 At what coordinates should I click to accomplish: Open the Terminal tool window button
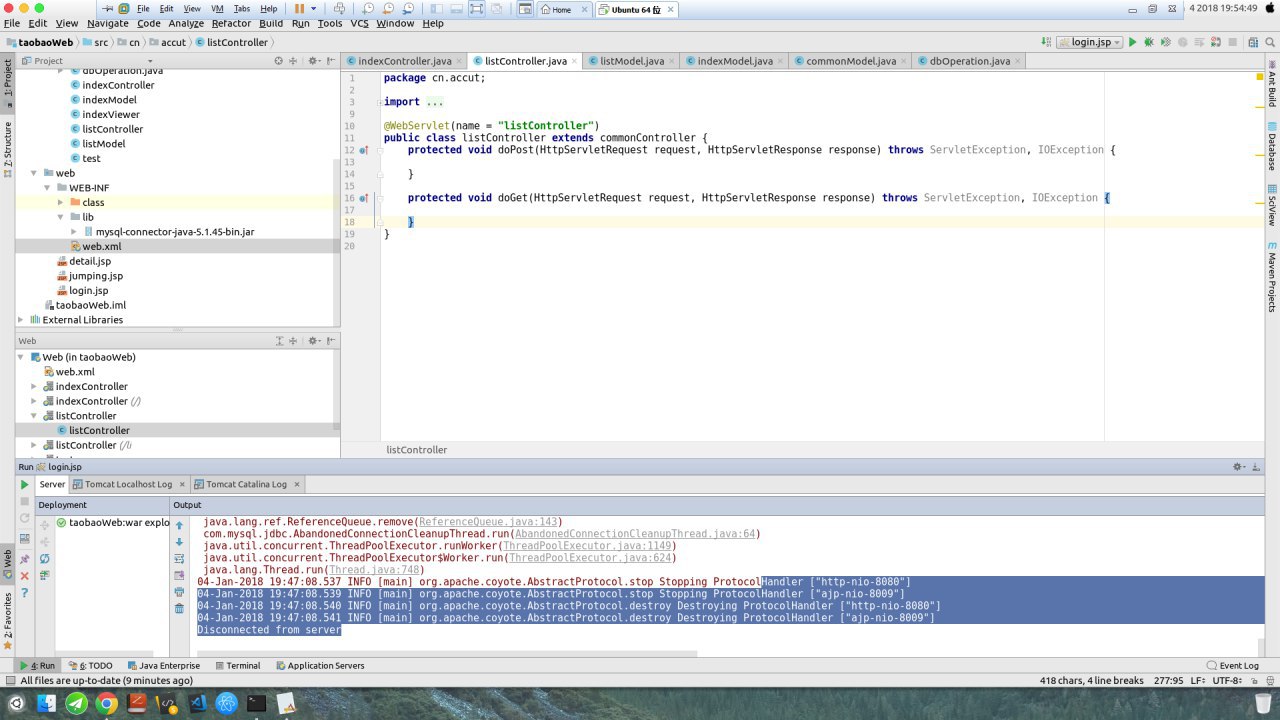(x=236, y=666)
